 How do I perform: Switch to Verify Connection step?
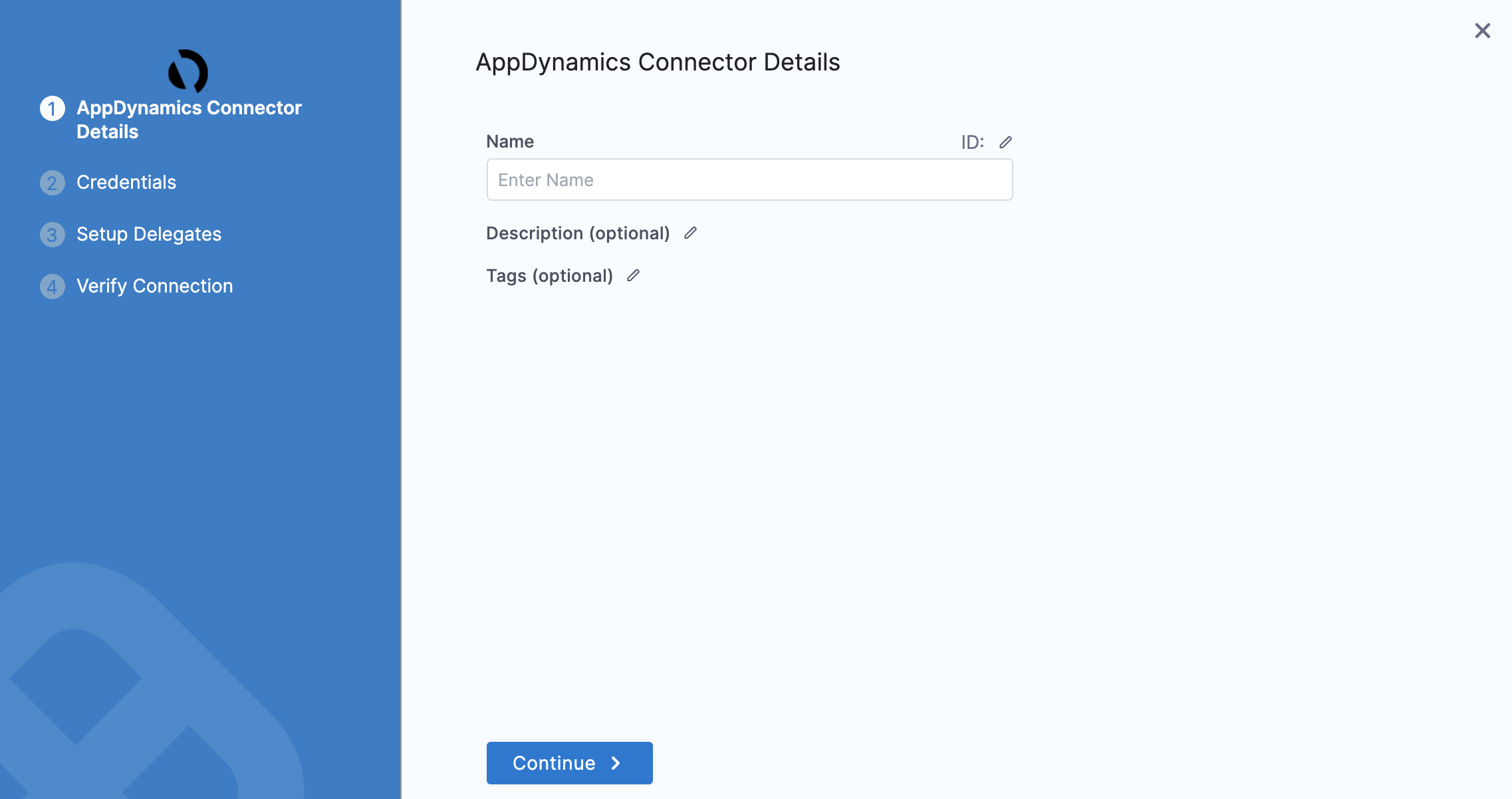(x=155, y=286)
